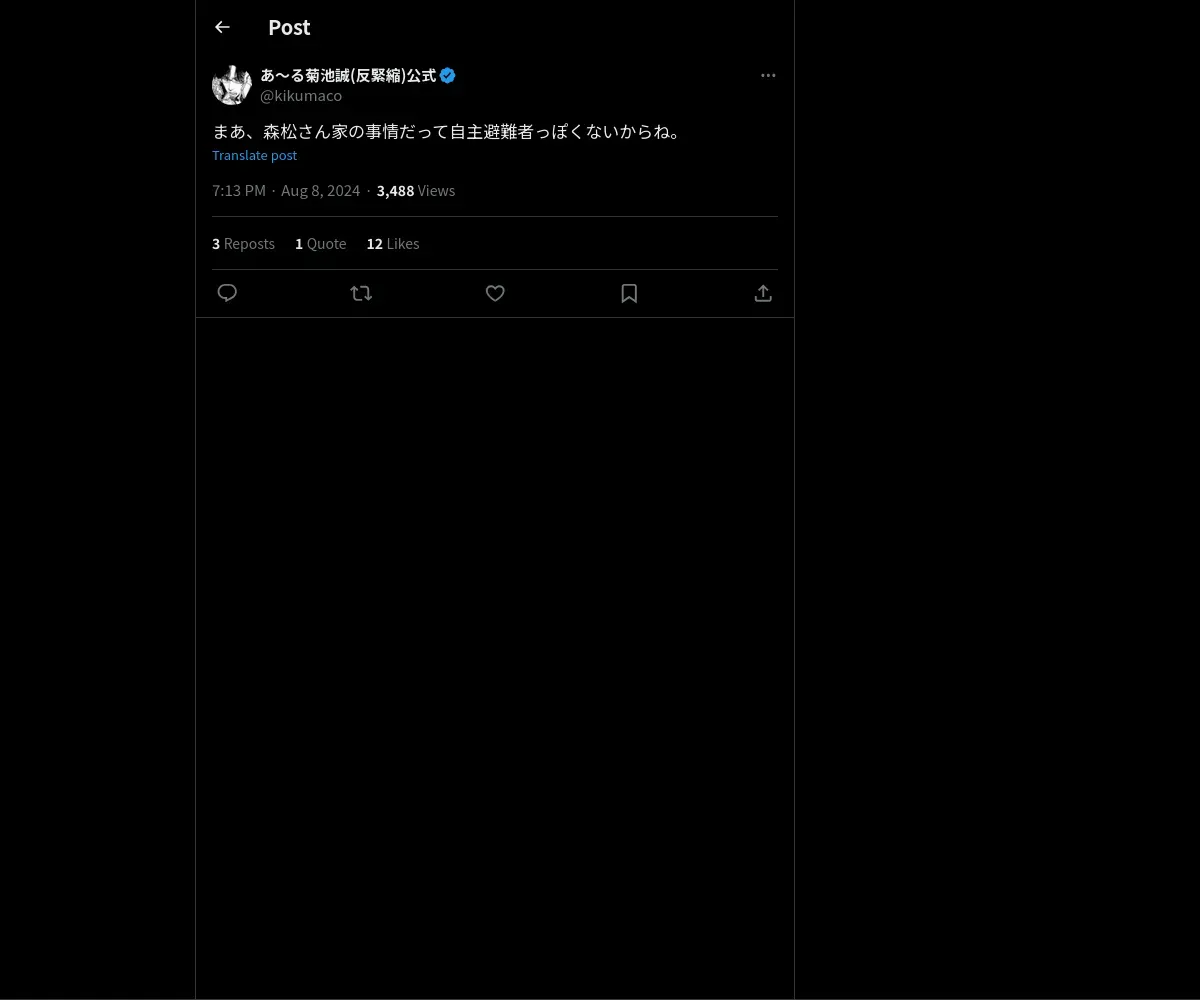The height and width of the screenshot is (1000, 1200).
Task: Bookmark this post
Action: pyautogui.click(x=629, y=293)
